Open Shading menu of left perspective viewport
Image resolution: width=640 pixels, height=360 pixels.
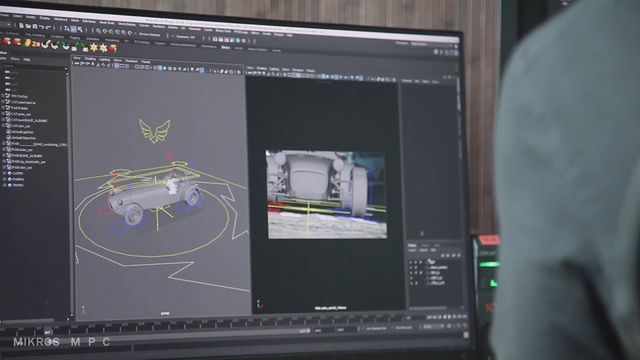90,59
